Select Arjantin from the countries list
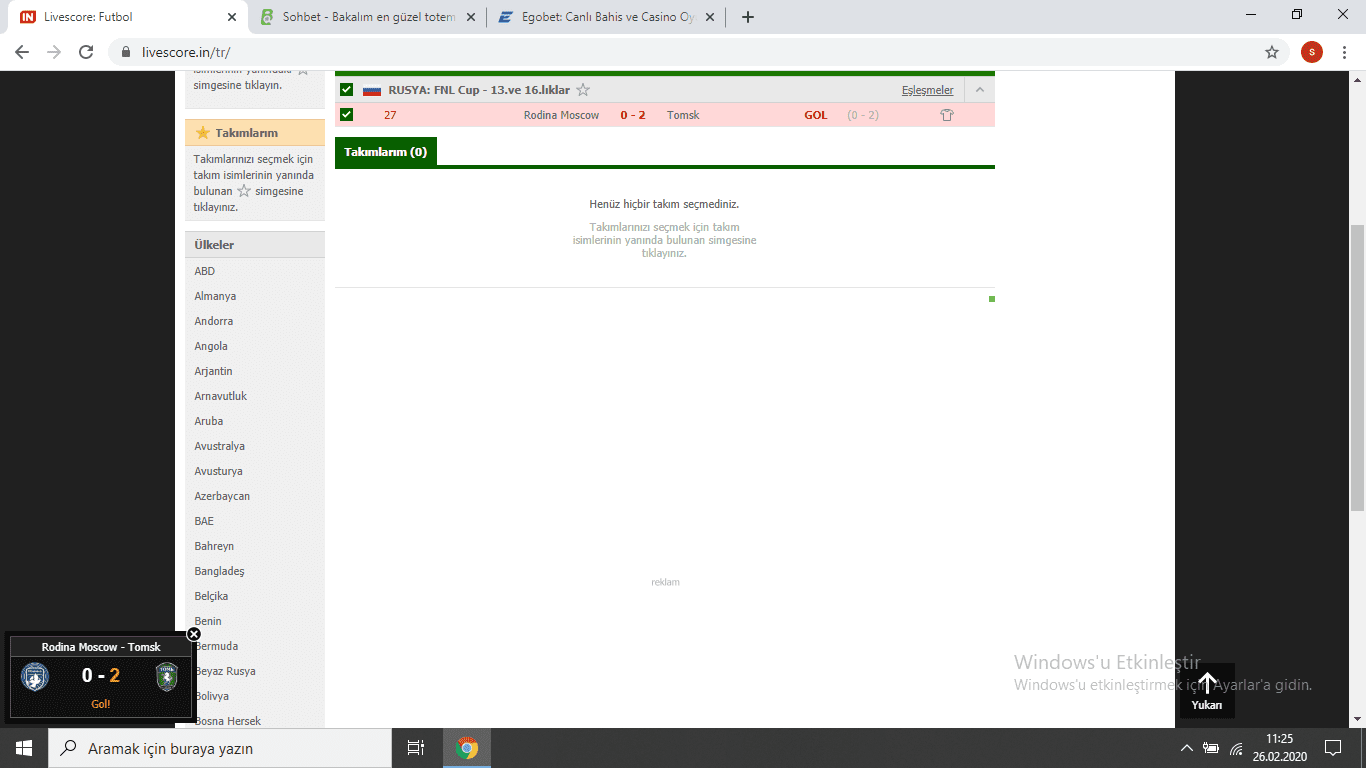 [213, 371]
